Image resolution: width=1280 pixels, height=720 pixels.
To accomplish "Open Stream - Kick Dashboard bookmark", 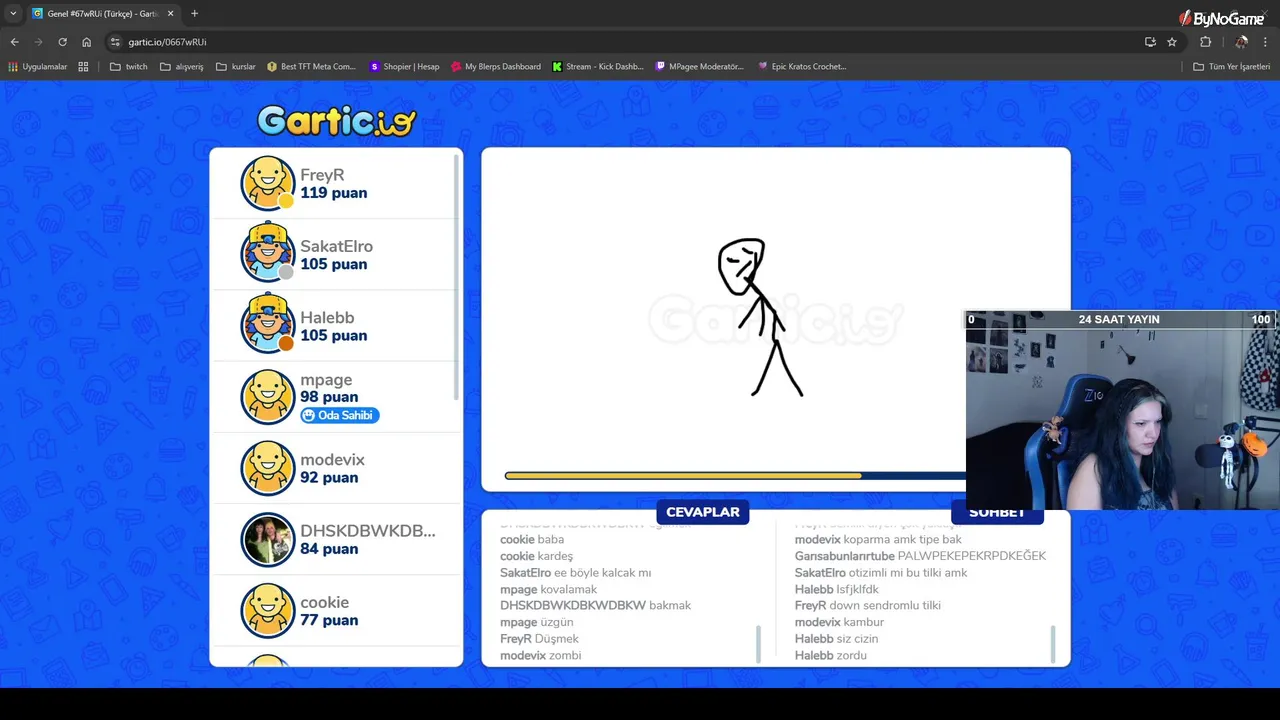I will (598, 67).
